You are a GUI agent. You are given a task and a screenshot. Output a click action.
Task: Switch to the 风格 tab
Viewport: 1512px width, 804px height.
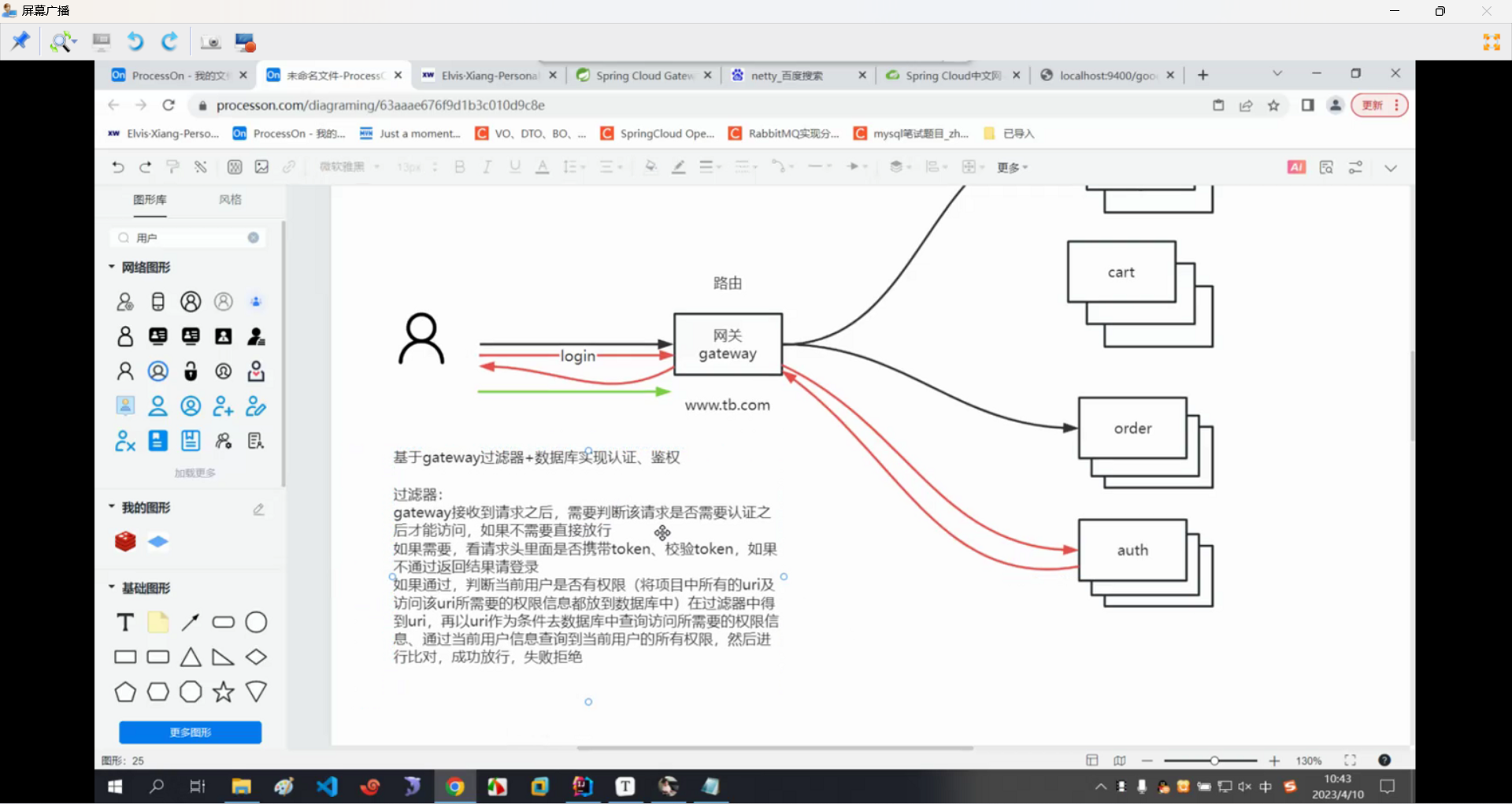230,200
